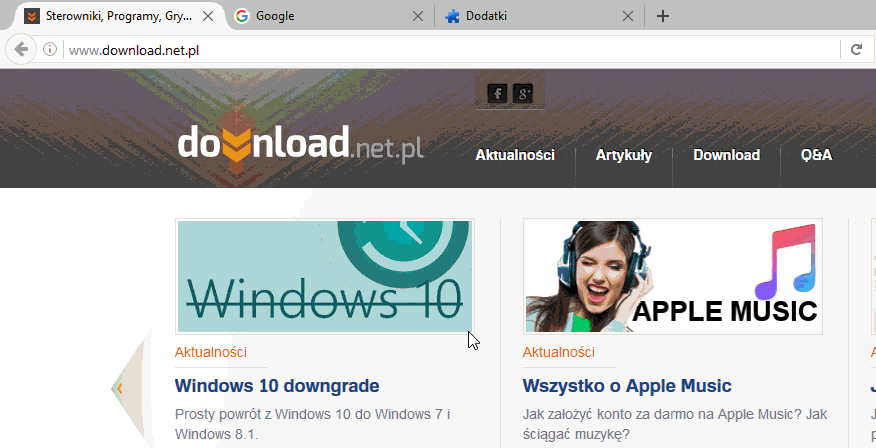Open the Apple Music thumbnail image
This screenshot has width=876, height=448.
click(673, 276)
